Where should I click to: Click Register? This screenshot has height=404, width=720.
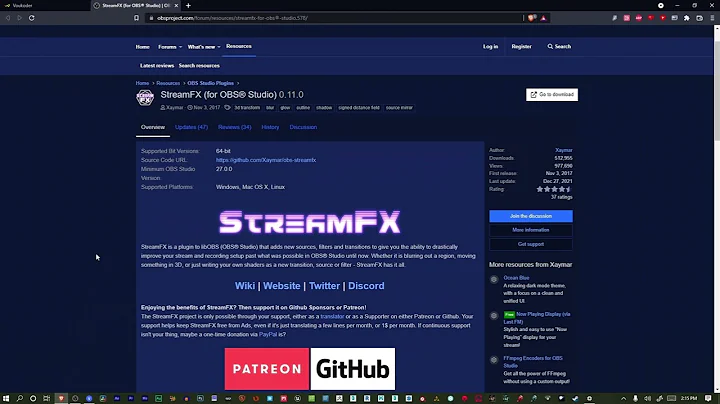[522, 46]
